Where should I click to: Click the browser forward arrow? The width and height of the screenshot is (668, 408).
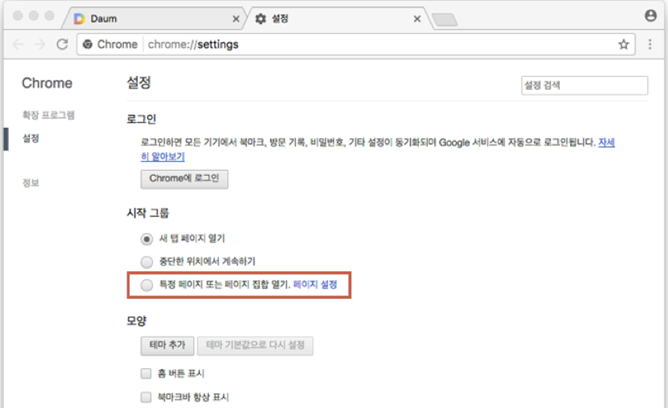tap(40, 44)
